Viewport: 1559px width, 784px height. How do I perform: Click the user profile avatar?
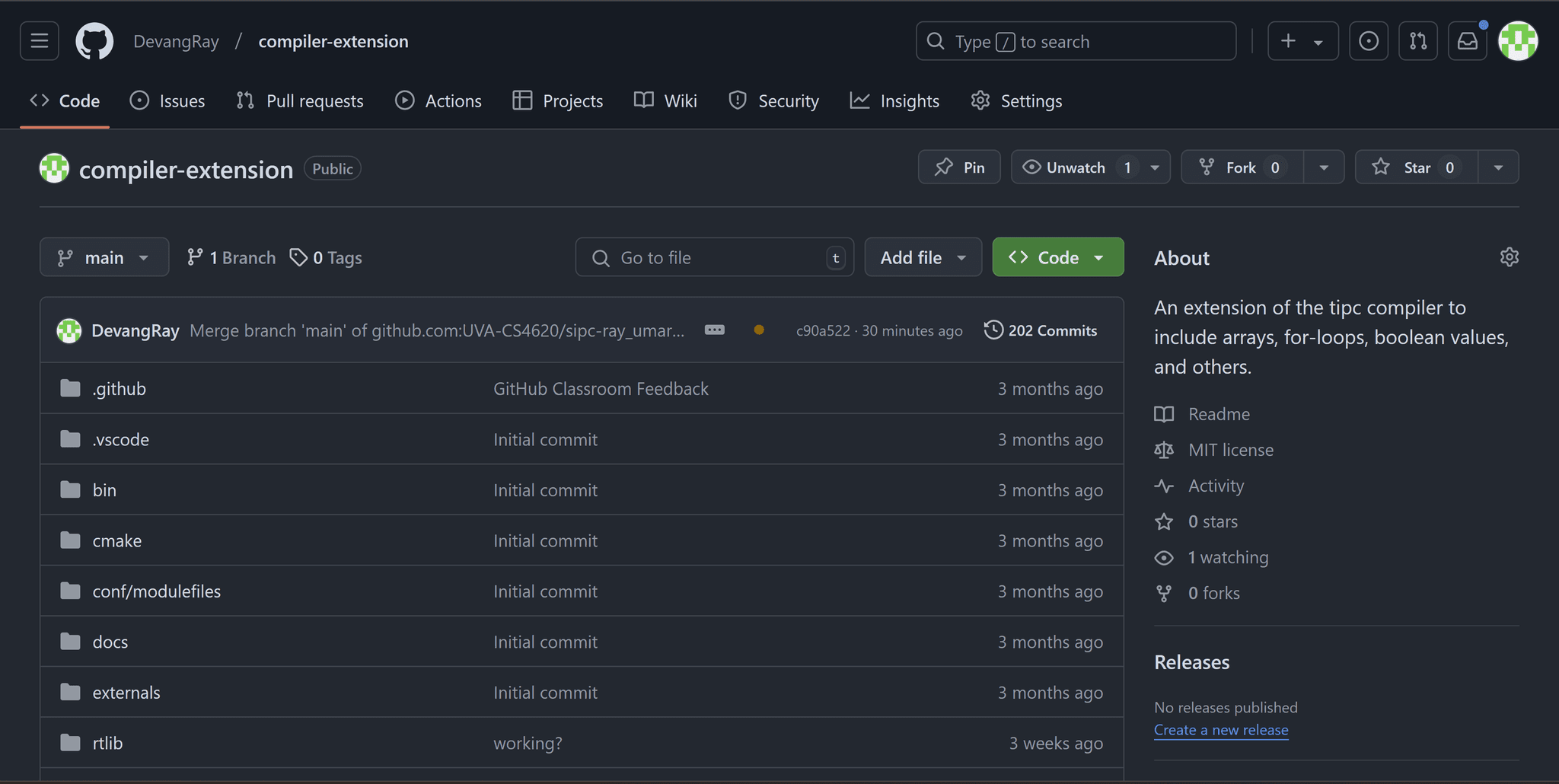click(1518, 41)
